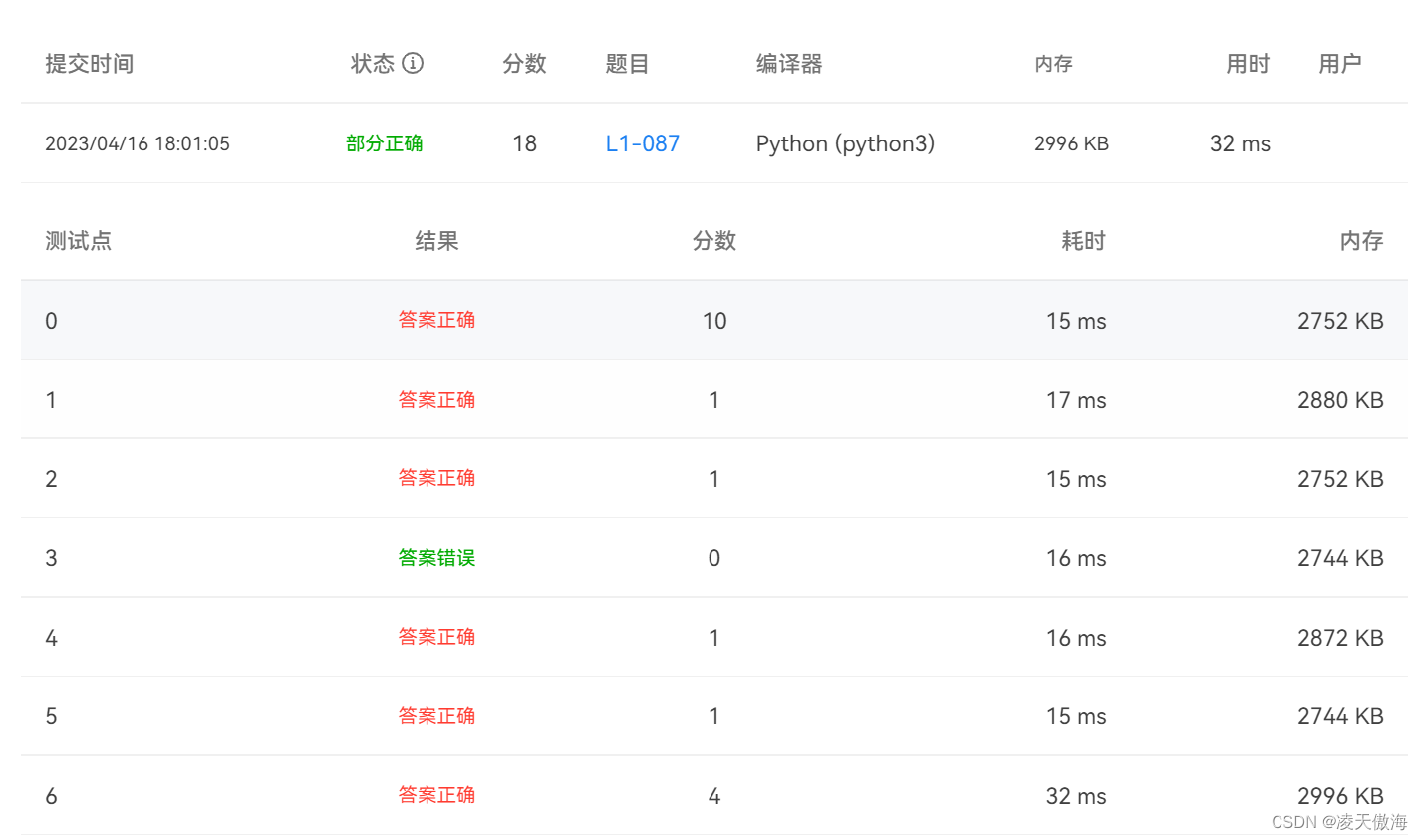Open problem L1-087

642,143
